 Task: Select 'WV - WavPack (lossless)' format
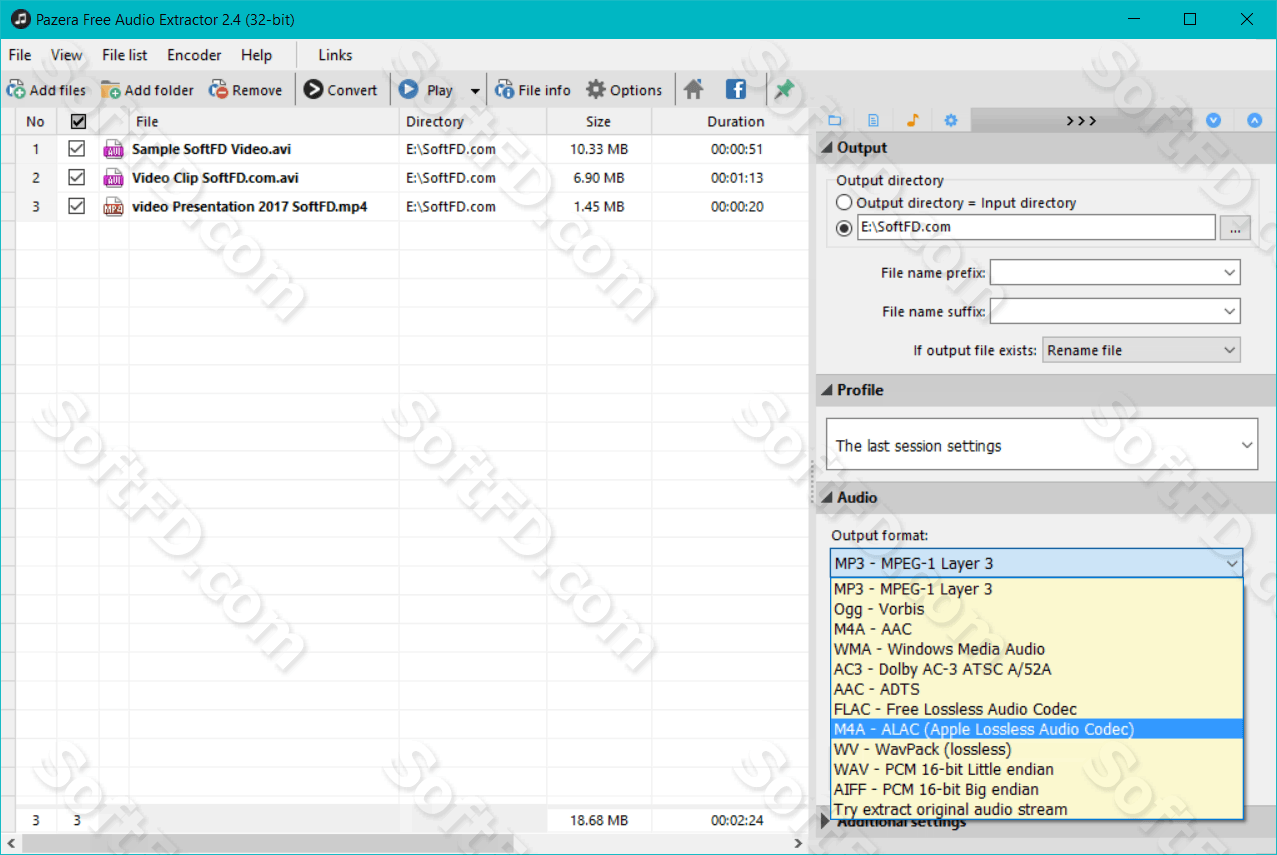(1036, 749)
